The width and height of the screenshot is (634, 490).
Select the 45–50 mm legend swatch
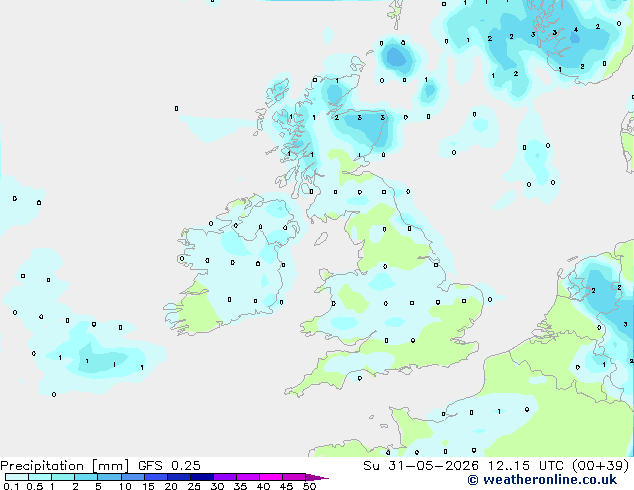[x=294, y=477]
